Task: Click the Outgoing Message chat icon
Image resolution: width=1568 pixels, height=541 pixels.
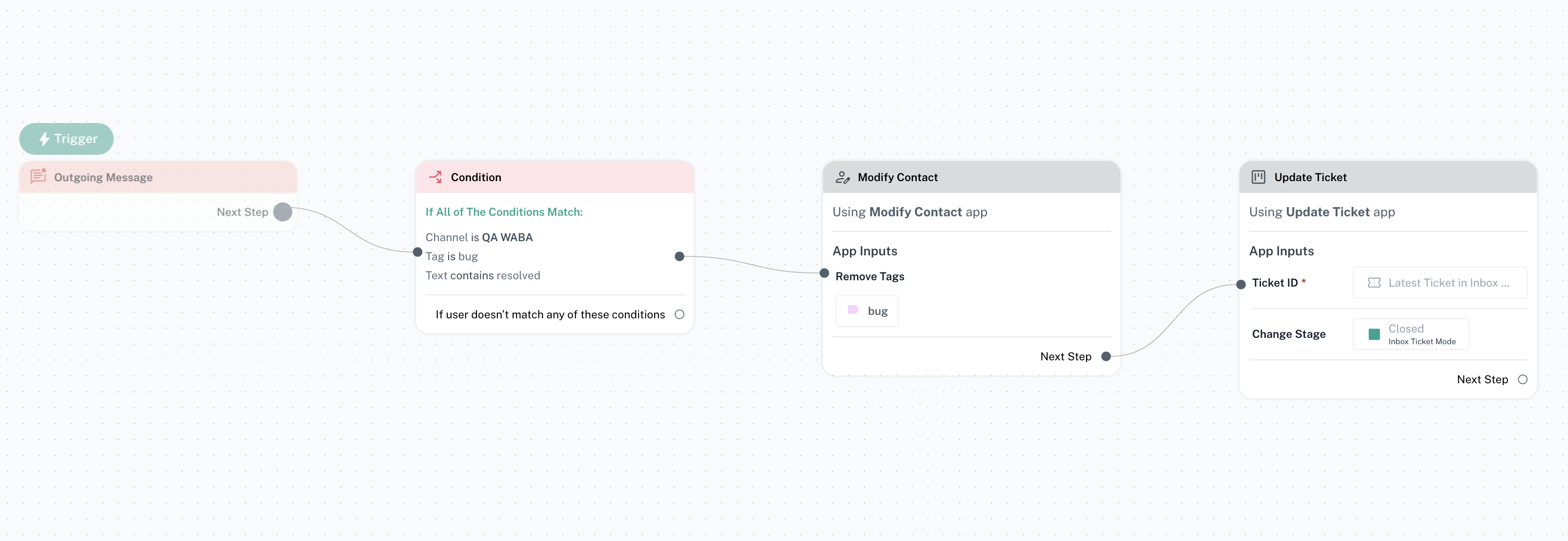Action: tap(39, 176)
